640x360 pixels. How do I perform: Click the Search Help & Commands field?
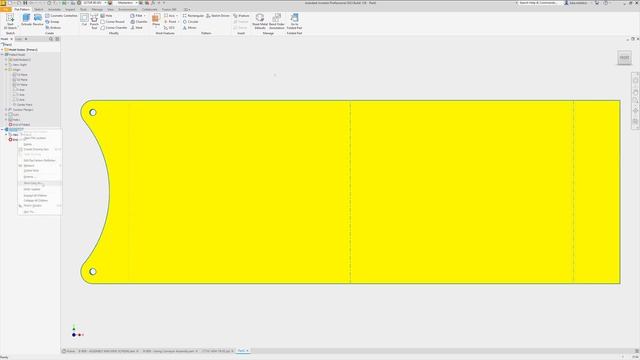[538, 3]
